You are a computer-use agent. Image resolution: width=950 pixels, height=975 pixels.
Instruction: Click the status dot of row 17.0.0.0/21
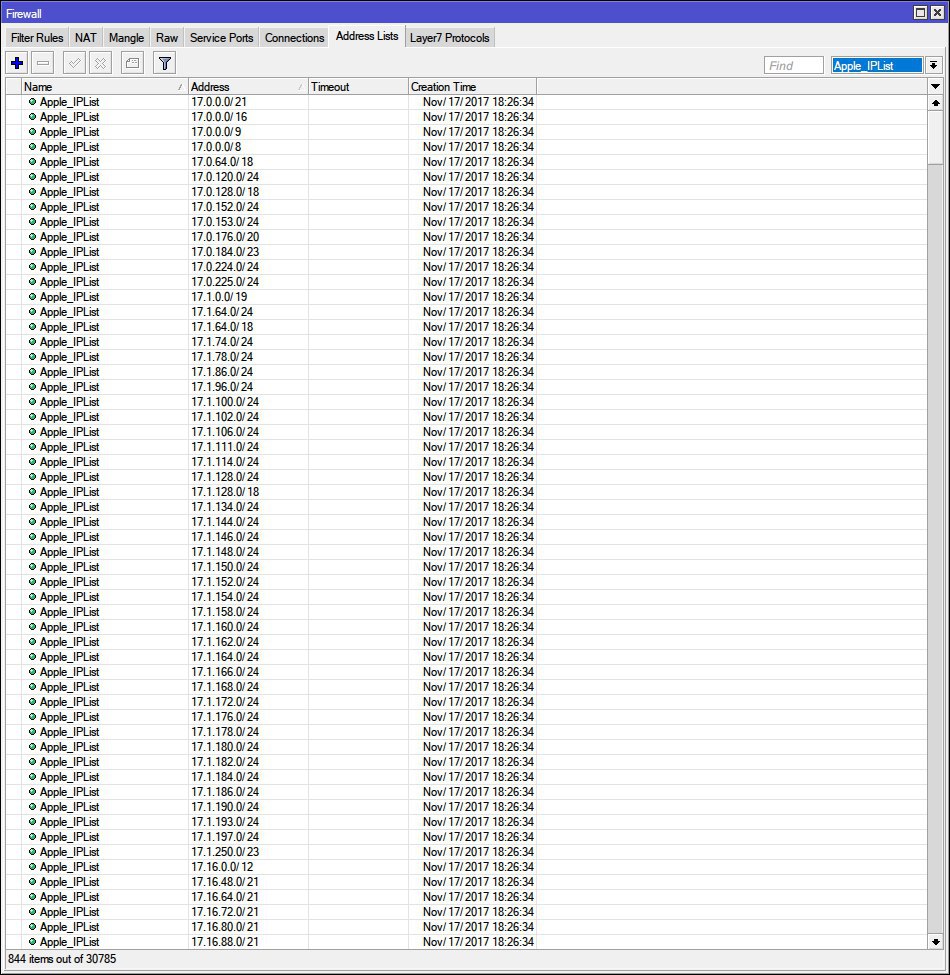pos(32,101)
